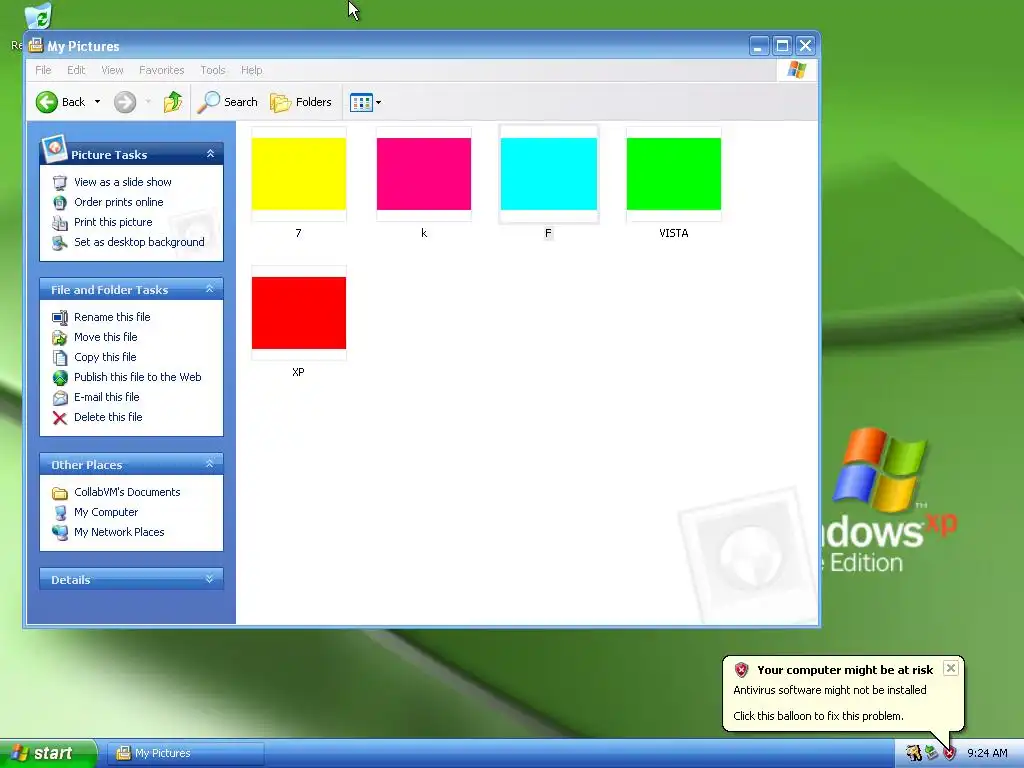1024x768 pixels.
Task: Open the Edit menu
Action: tap(76, 70)
